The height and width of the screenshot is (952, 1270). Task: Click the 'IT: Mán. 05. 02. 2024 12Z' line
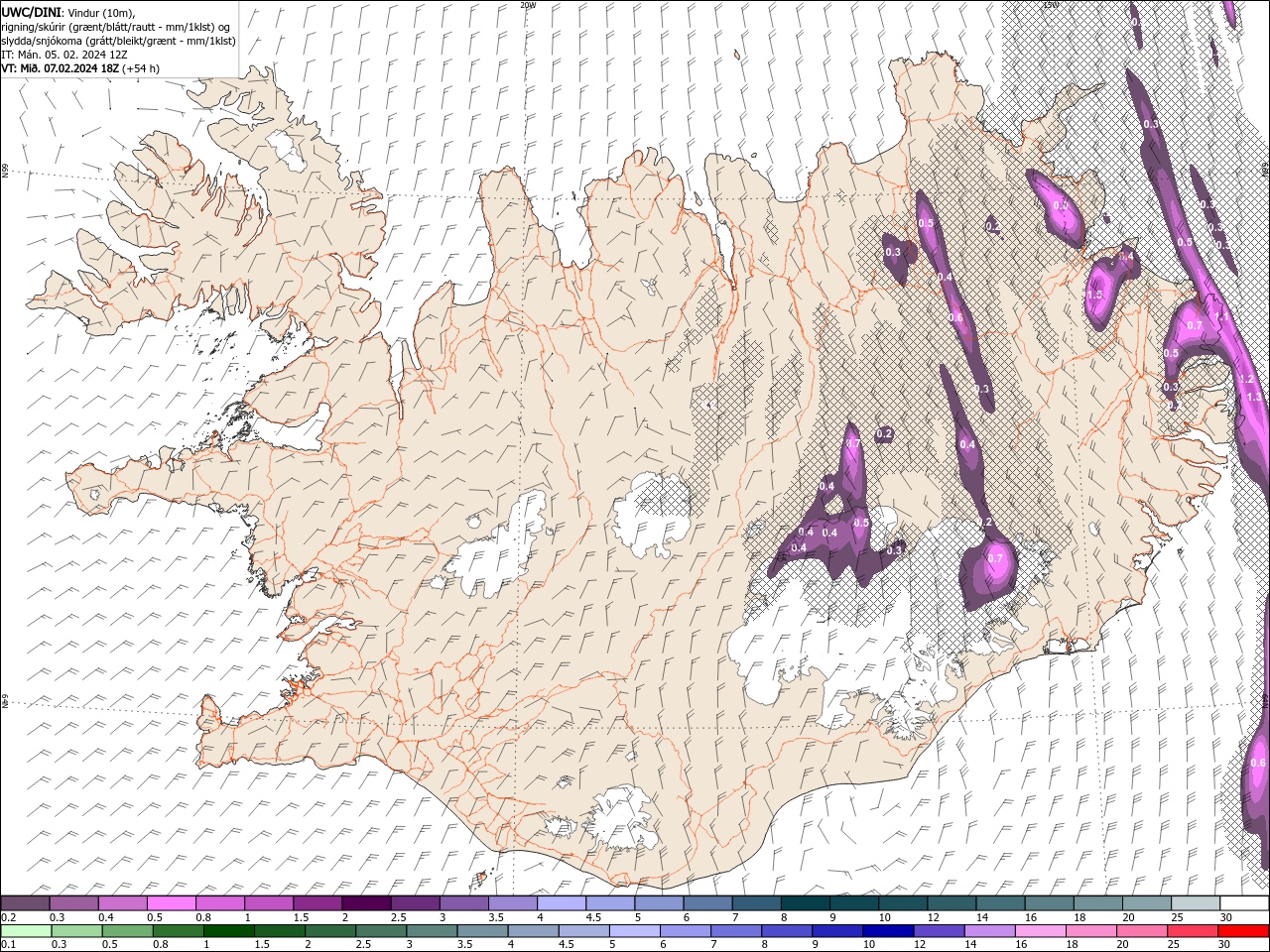(65, 55)
